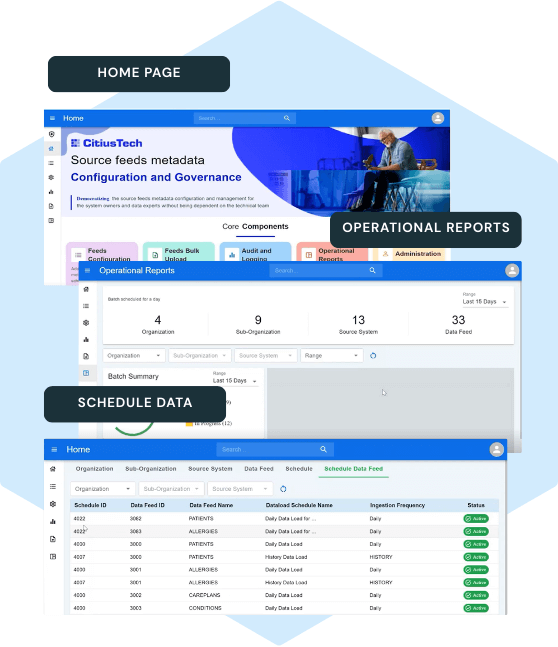Click the document icon in the Schedule Data sidebar
The image size is (558, 647).
pos(53,539)
